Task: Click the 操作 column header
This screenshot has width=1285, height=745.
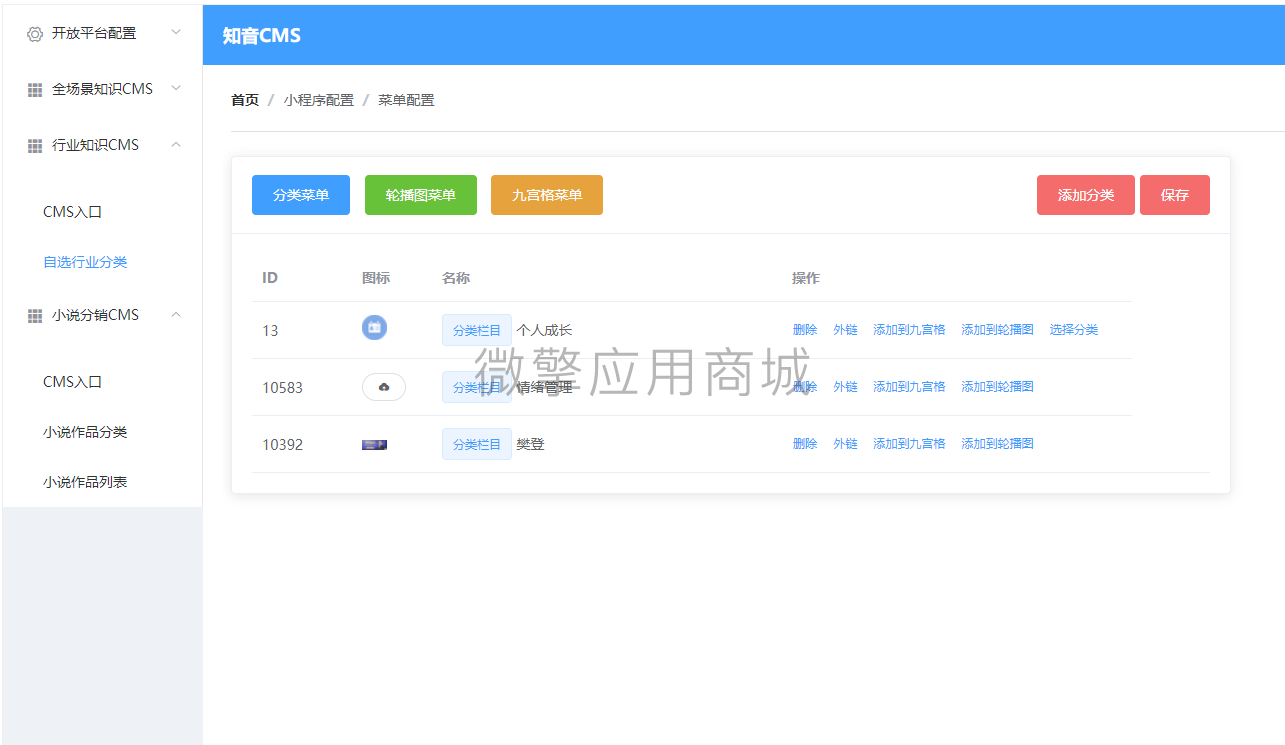Action: click(x=806, y=278)
